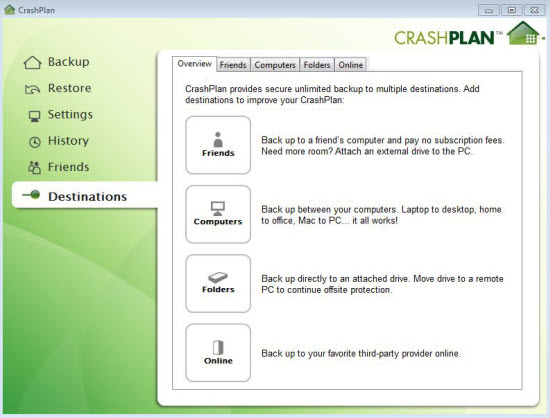Click the large Online destination button
This screenshot has height=418, width=550.
pyautogui.click(x=218, y=353)
